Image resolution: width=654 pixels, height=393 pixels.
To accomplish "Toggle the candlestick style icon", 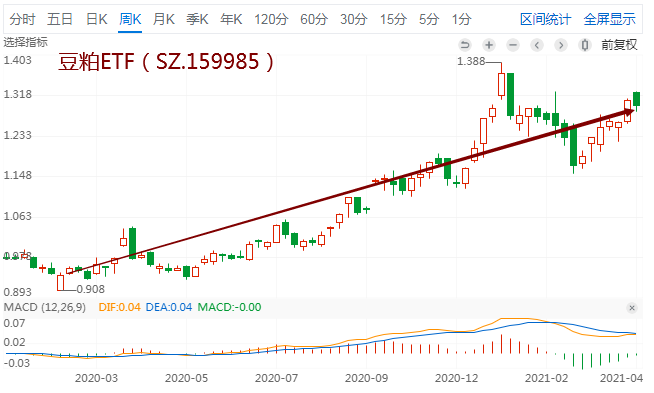I will (x=585, y=45).
